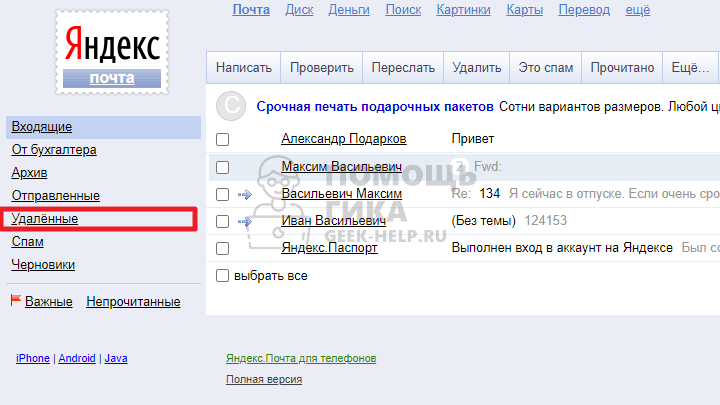Open the Удалённые folder
Viewport: 720px width, 405px height.
[45, 219]
